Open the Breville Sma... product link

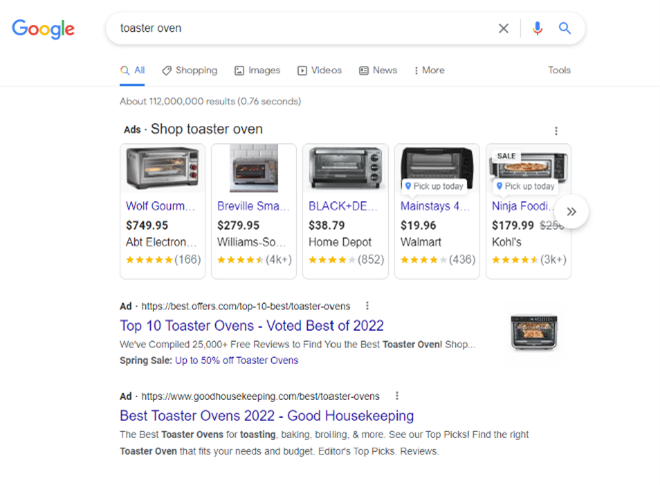(x=253, y=206)
